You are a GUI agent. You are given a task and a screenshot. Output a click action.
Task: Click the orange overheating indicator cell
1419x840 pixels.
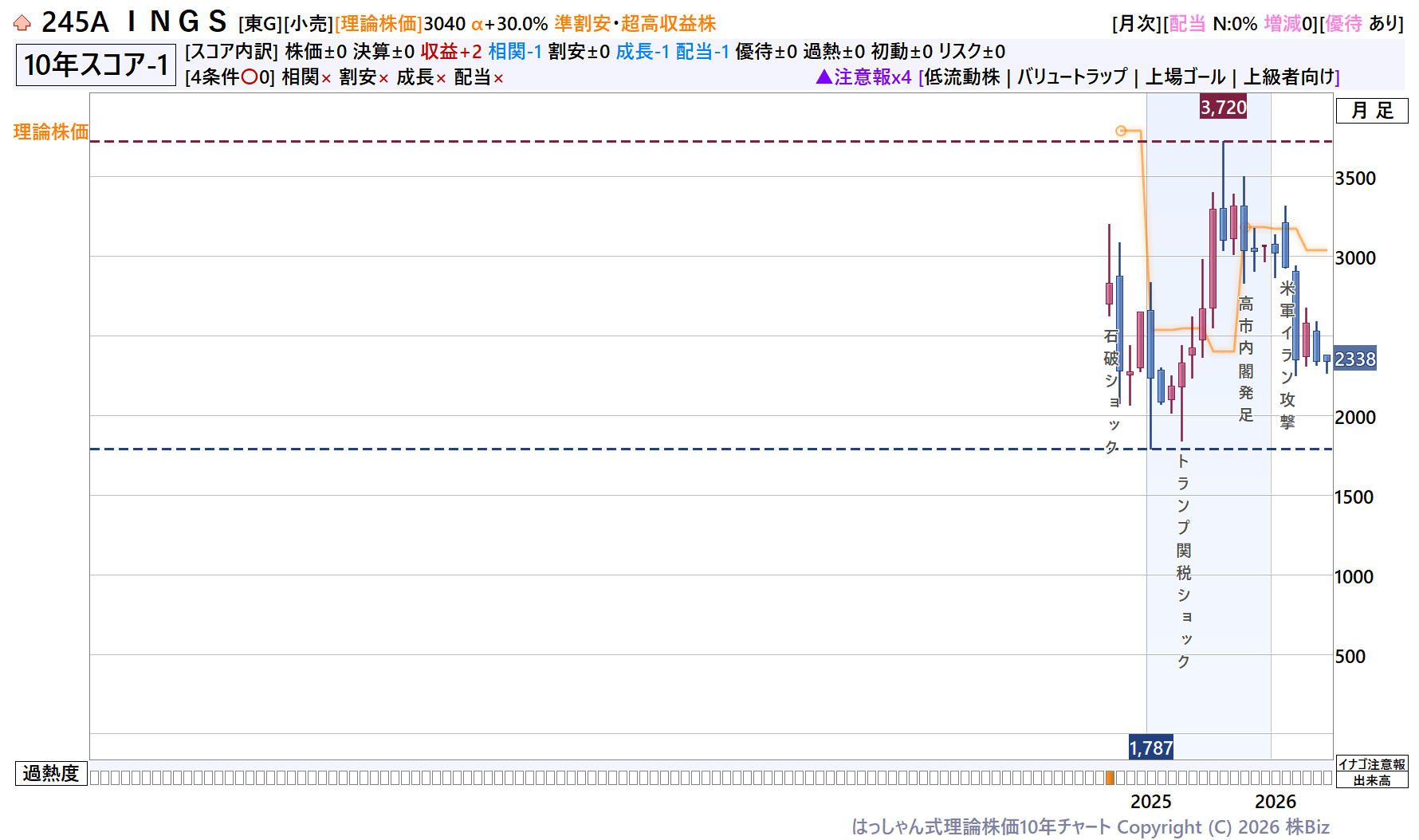click(1110, 778)
